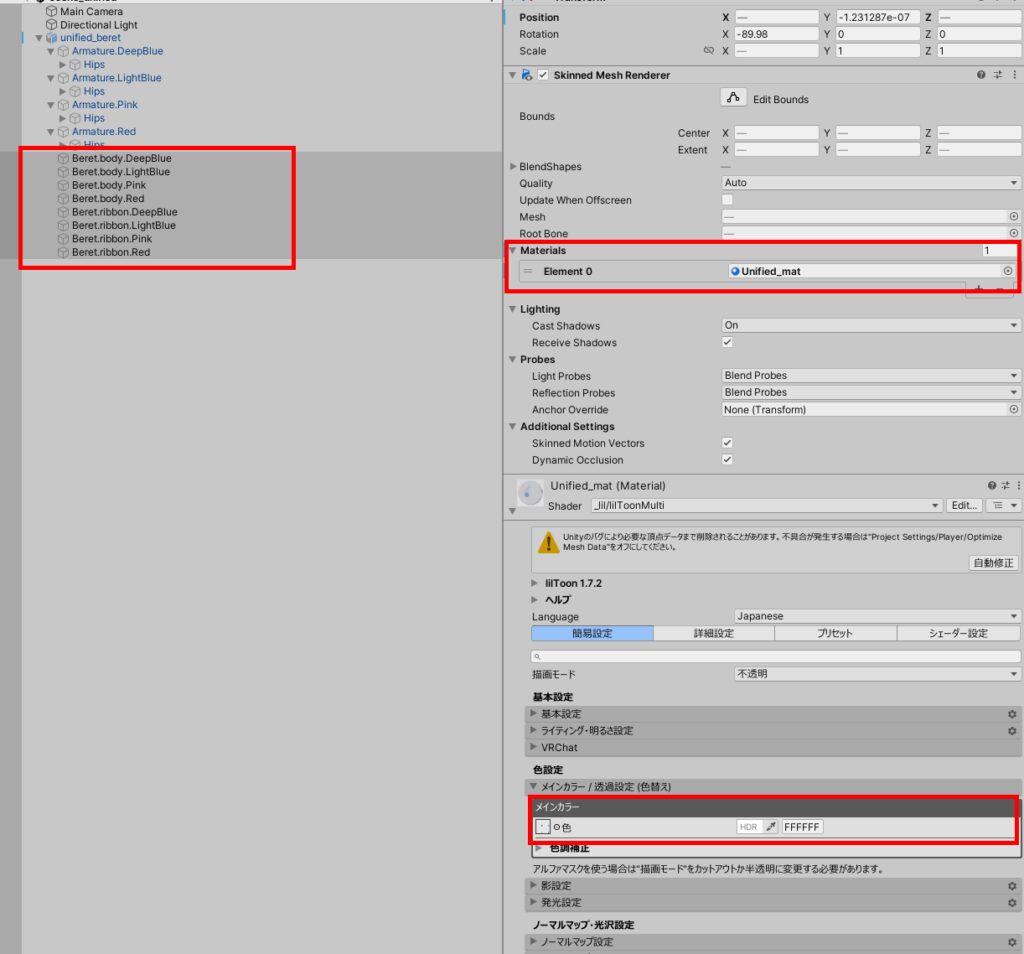Image resolution: width=1024 pixels, height=954 pixels.
Task: Expand the lilToon 1.7.2 foldout
Action: 535,583
